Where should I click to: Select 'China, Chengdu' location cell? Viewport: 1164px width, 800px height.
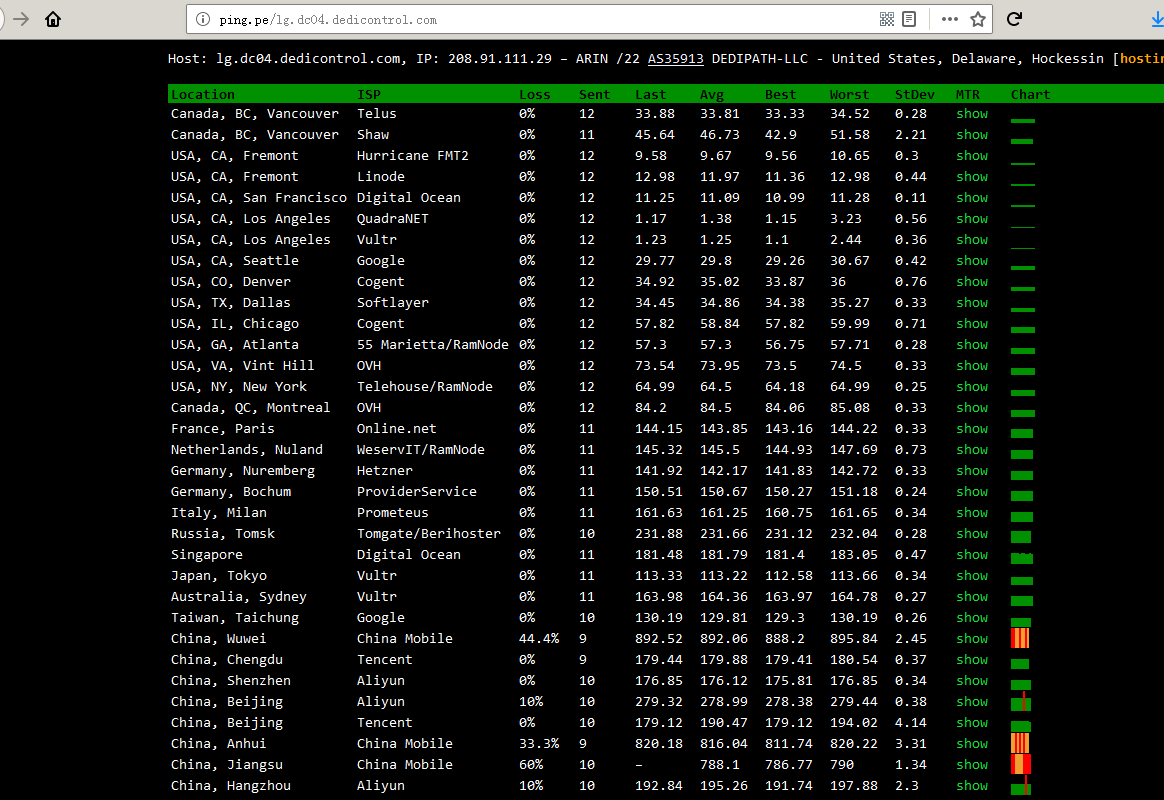pos(226,660)
